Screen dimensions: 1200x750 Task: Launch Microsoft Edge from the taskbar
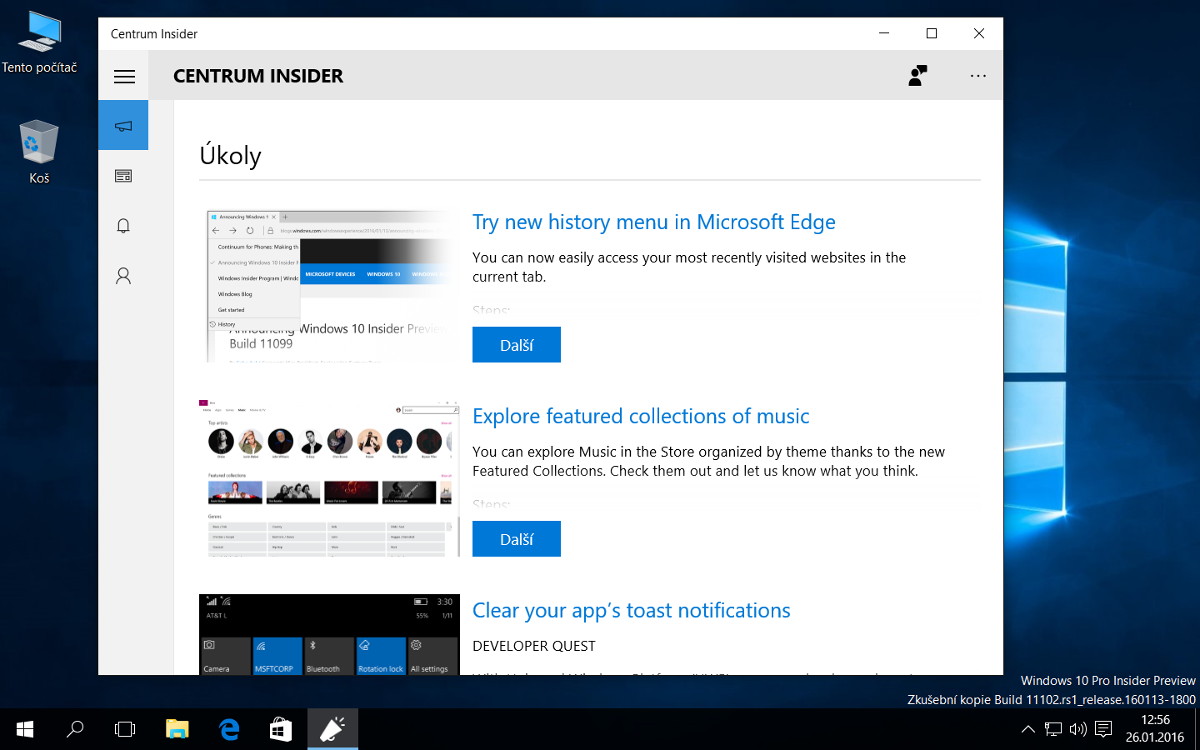pyautogui.click(x=229, y=729)
